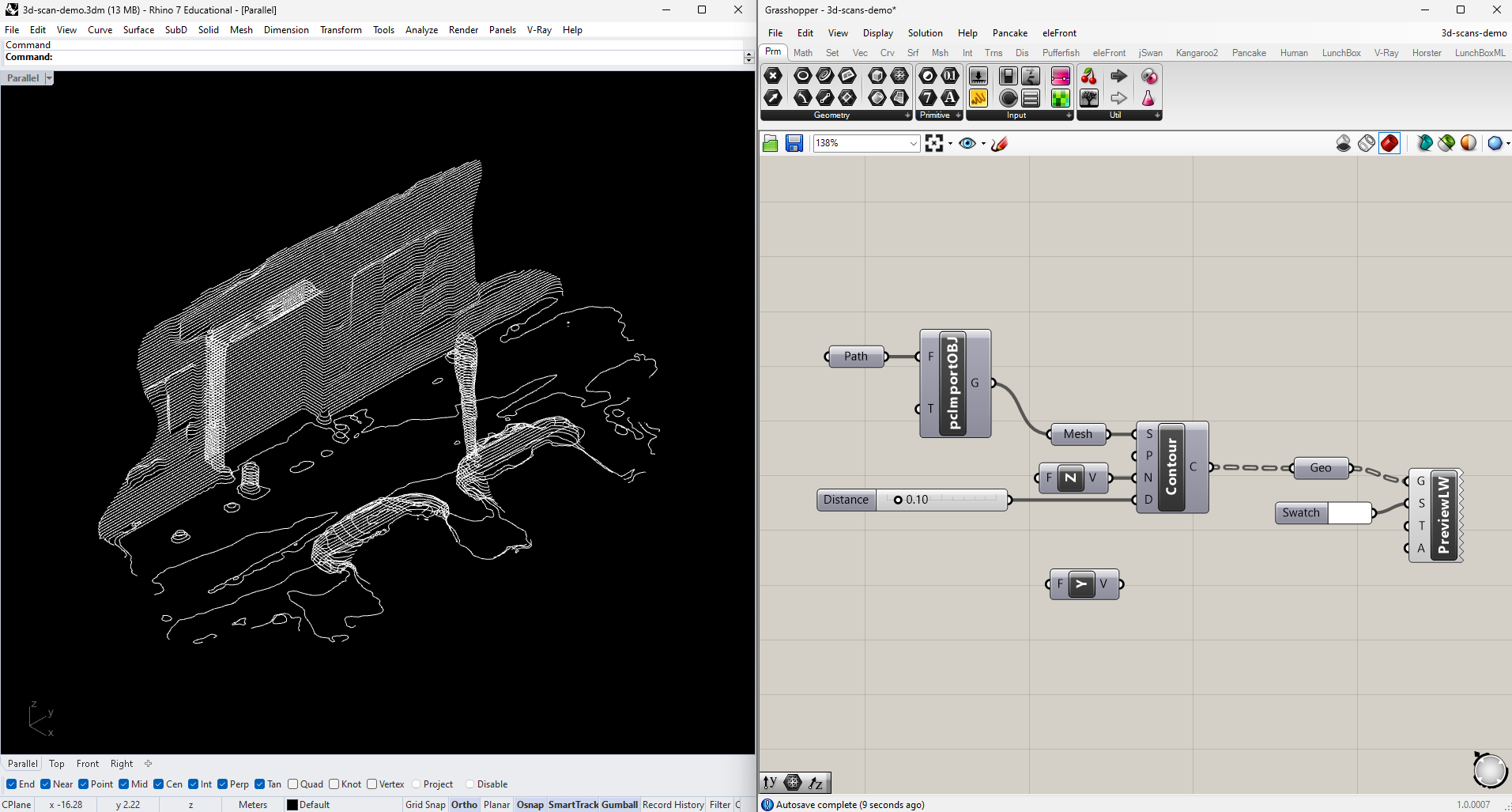This screenshot has height=812, width=1512.
Task: Open the Mesh menu in Rhino
Action: click(x=240, y=30)
